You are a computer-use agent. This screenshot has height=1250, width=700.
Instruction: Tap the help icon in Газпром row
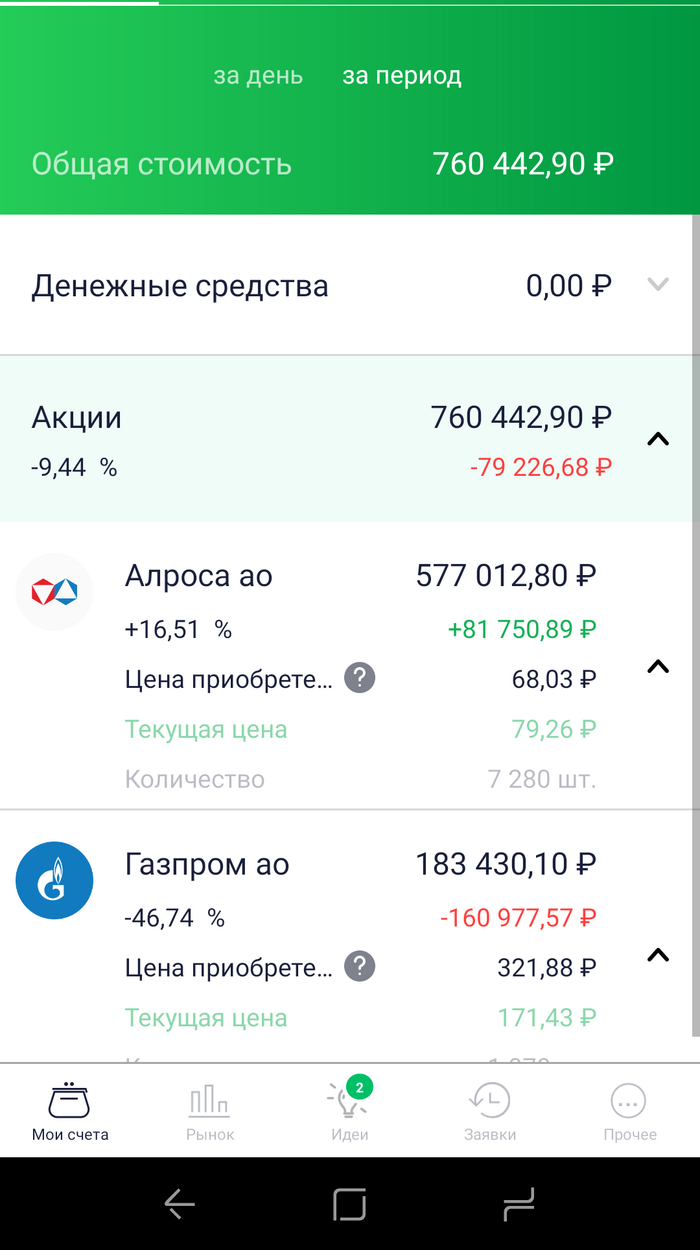[360, 967]
